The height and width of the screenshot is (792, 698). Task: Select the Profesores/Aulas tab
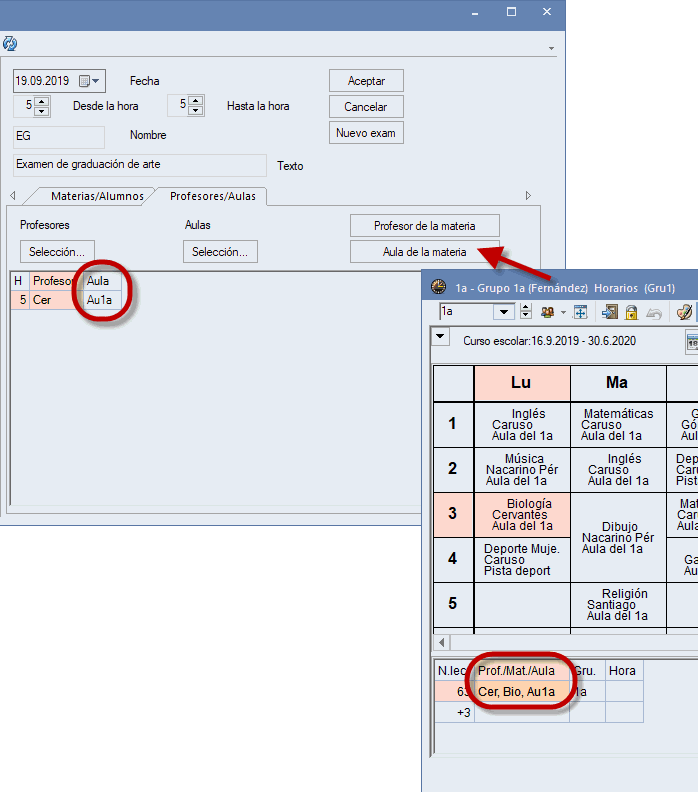pyautogui.click(x=212, y=196)
